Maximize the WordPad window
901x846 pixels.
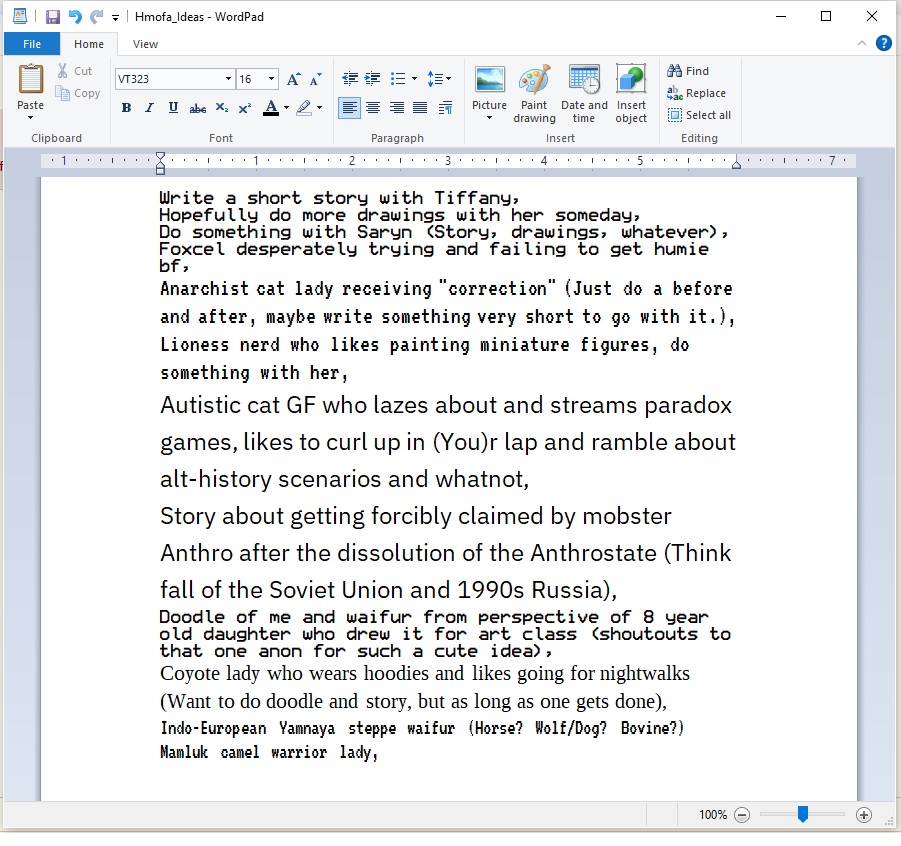click(826, 16)
